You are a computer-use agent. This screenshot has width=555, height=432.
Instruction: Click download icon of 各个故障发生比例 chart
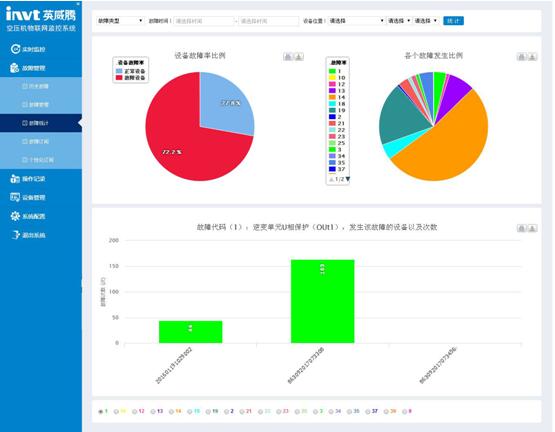[533, 57]
